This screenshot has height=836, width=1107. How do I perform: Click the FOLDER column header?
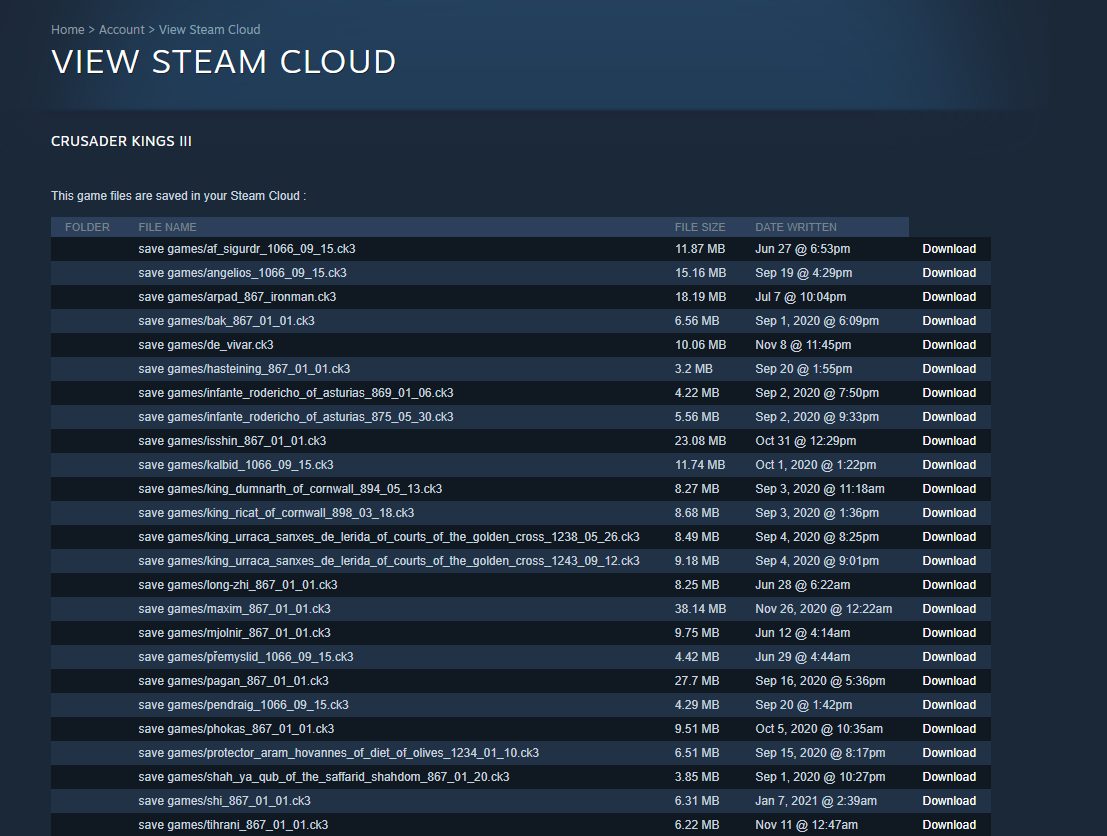(87, 227)
